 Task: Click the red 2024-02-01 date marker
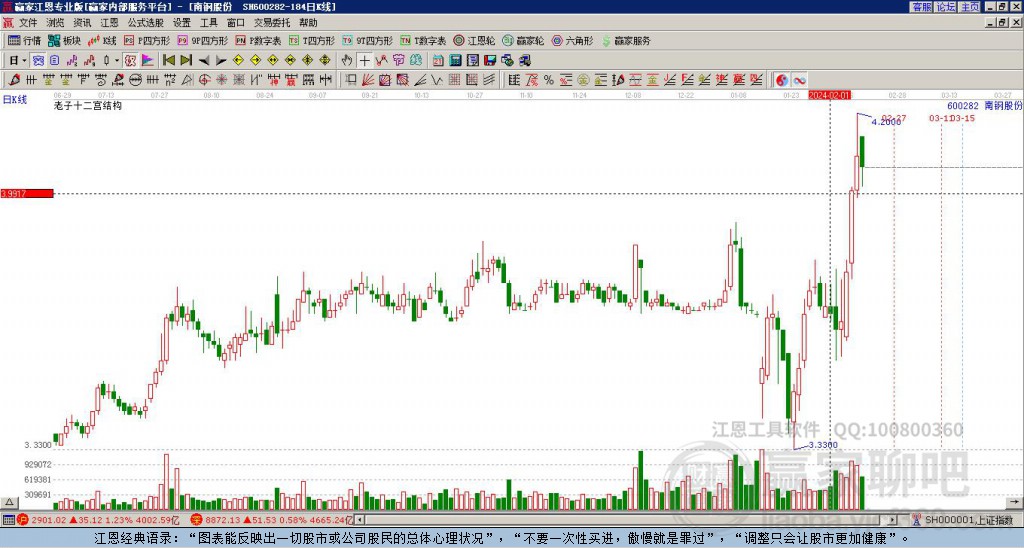(x=829, y=95)
